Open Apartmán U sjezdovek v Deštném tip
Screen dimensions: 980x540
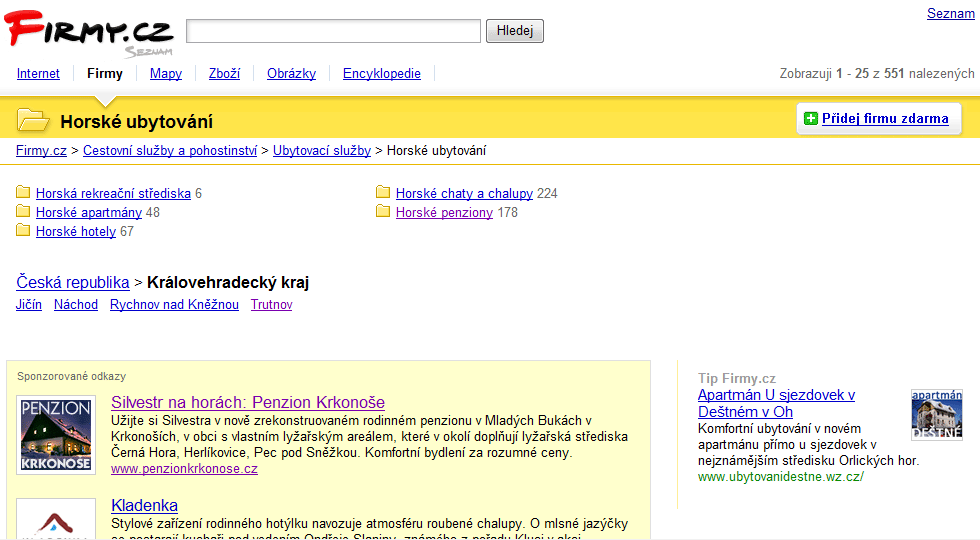776,404
